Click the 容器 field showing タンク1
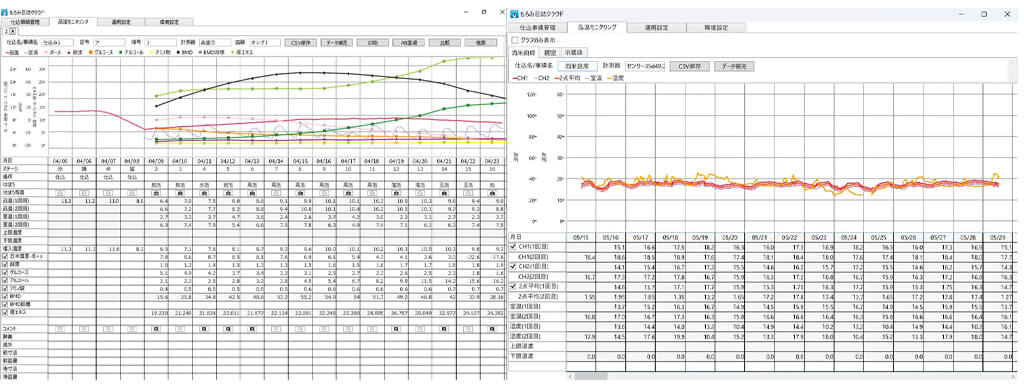 point(263,42)
